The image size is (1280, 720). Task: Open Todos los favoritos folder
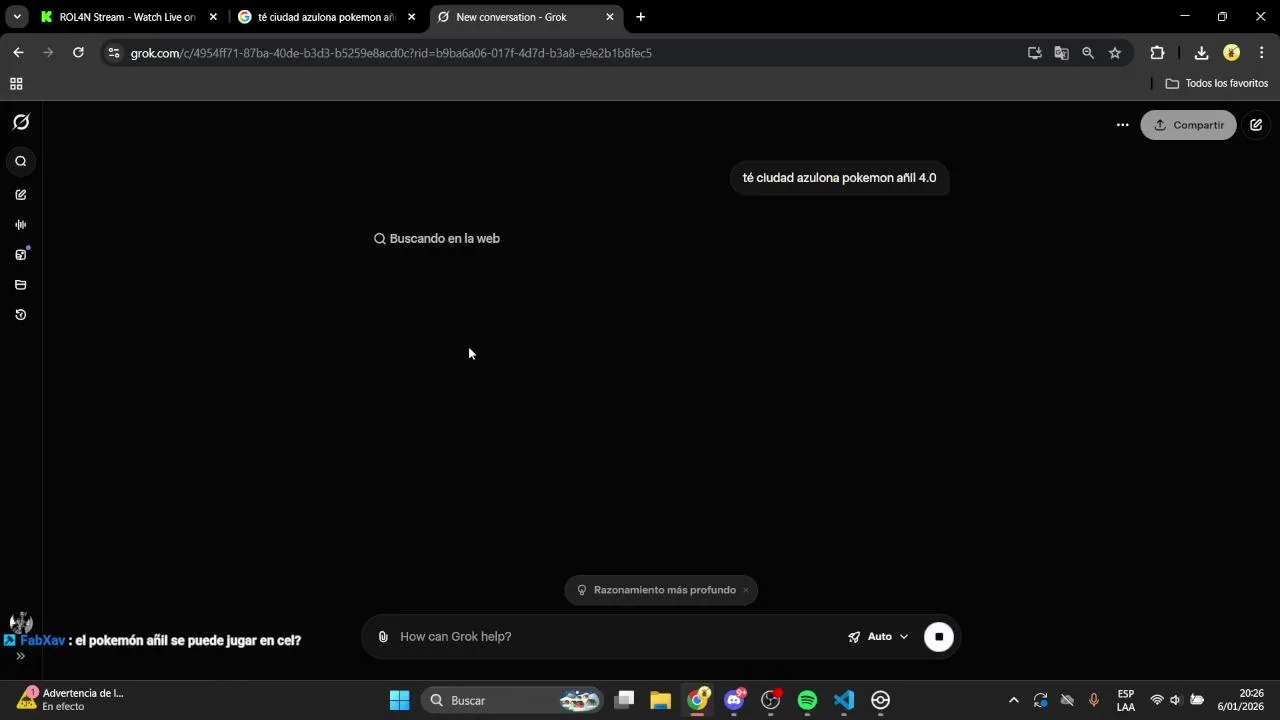coord(1217,84)
